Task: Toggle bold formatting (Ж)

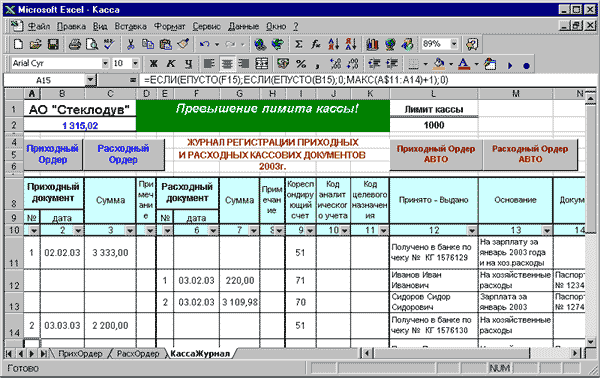Action: [x=153, y=64]
